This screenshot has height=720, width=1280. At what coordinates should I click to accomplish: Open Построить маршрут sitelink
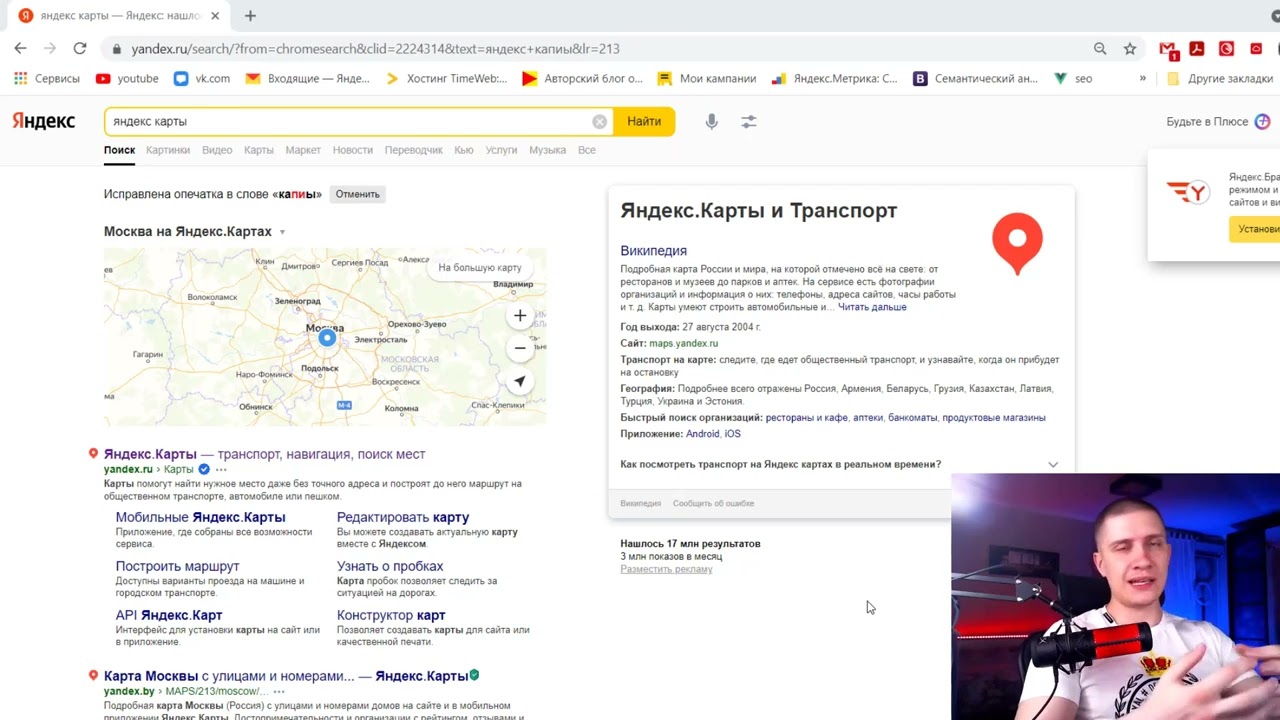pos(177,566)
